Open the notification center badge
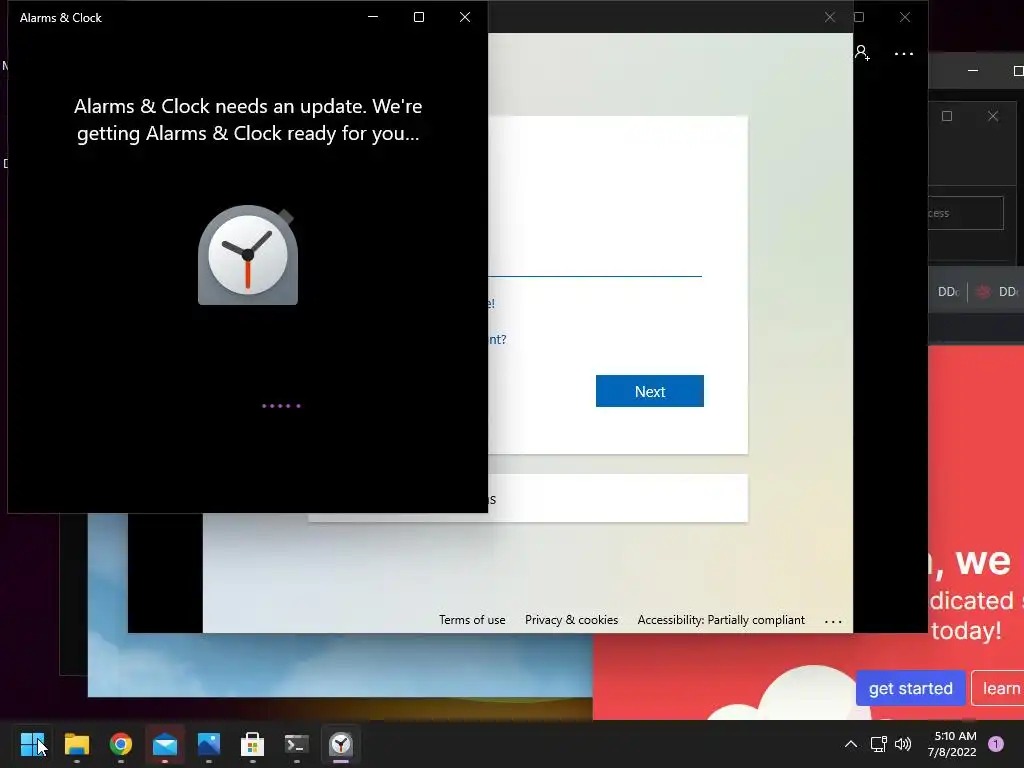The image size is (1024, 768). [x=996, y=744]
